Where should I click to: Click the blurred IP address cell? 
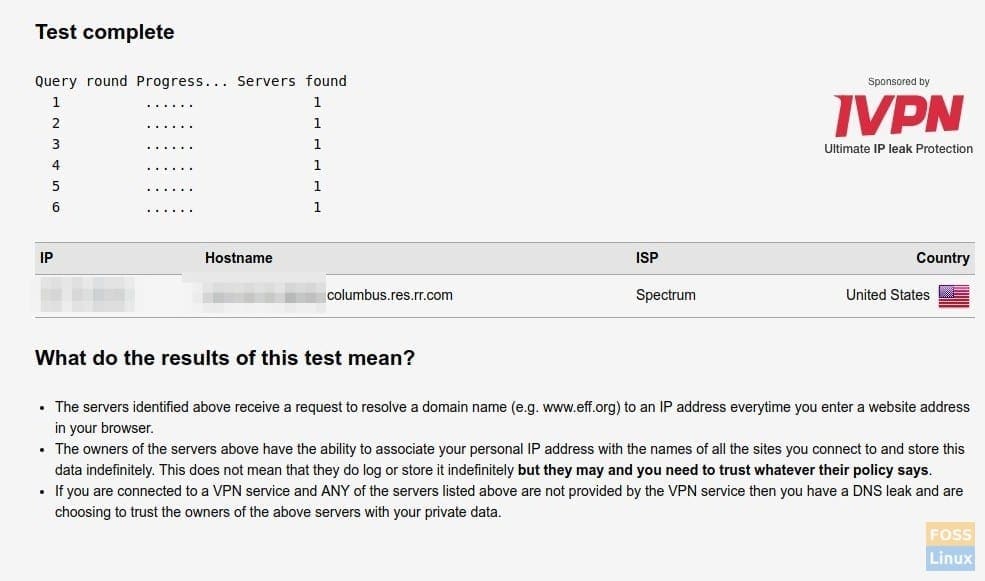tap(87, 295)
